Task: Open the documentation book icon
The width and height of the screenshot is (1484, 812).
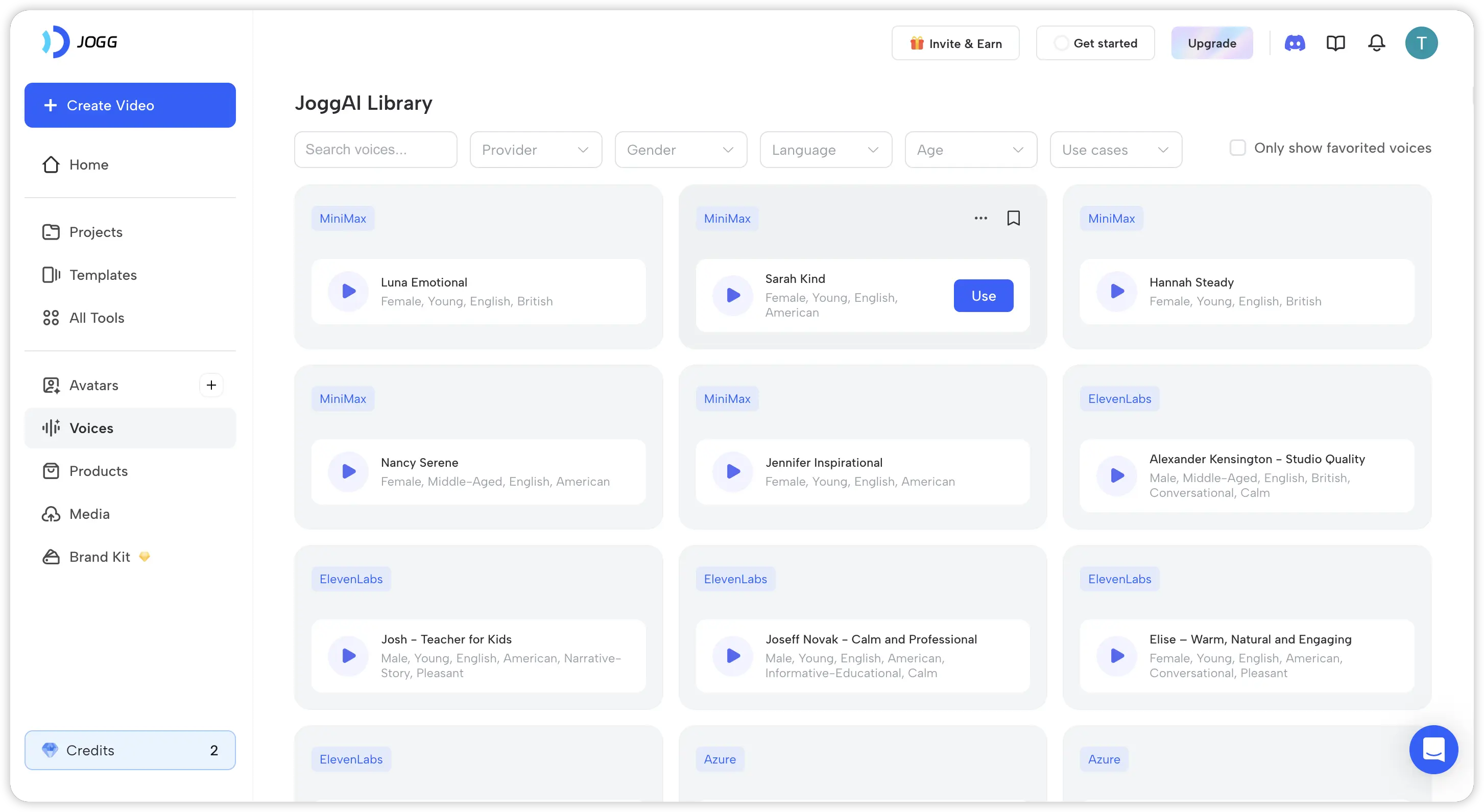Action: coord(1335,43)
